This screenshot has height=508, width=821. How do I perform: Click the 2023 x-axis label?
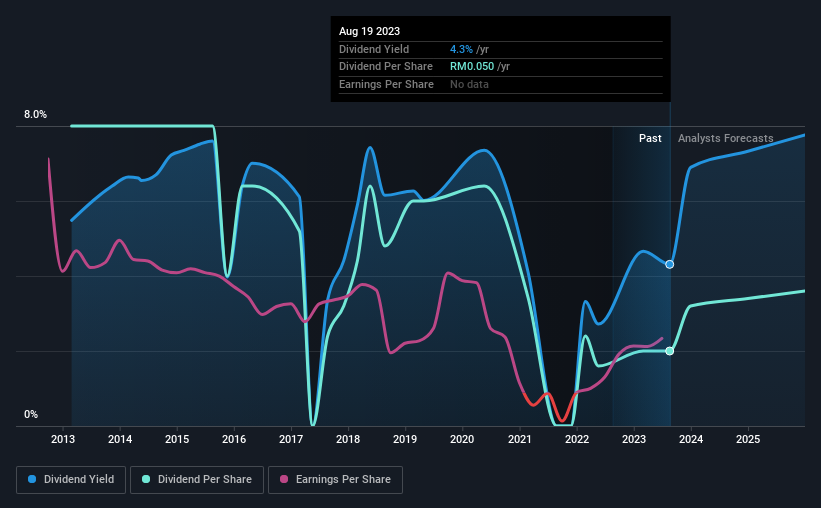click(634, 439)
